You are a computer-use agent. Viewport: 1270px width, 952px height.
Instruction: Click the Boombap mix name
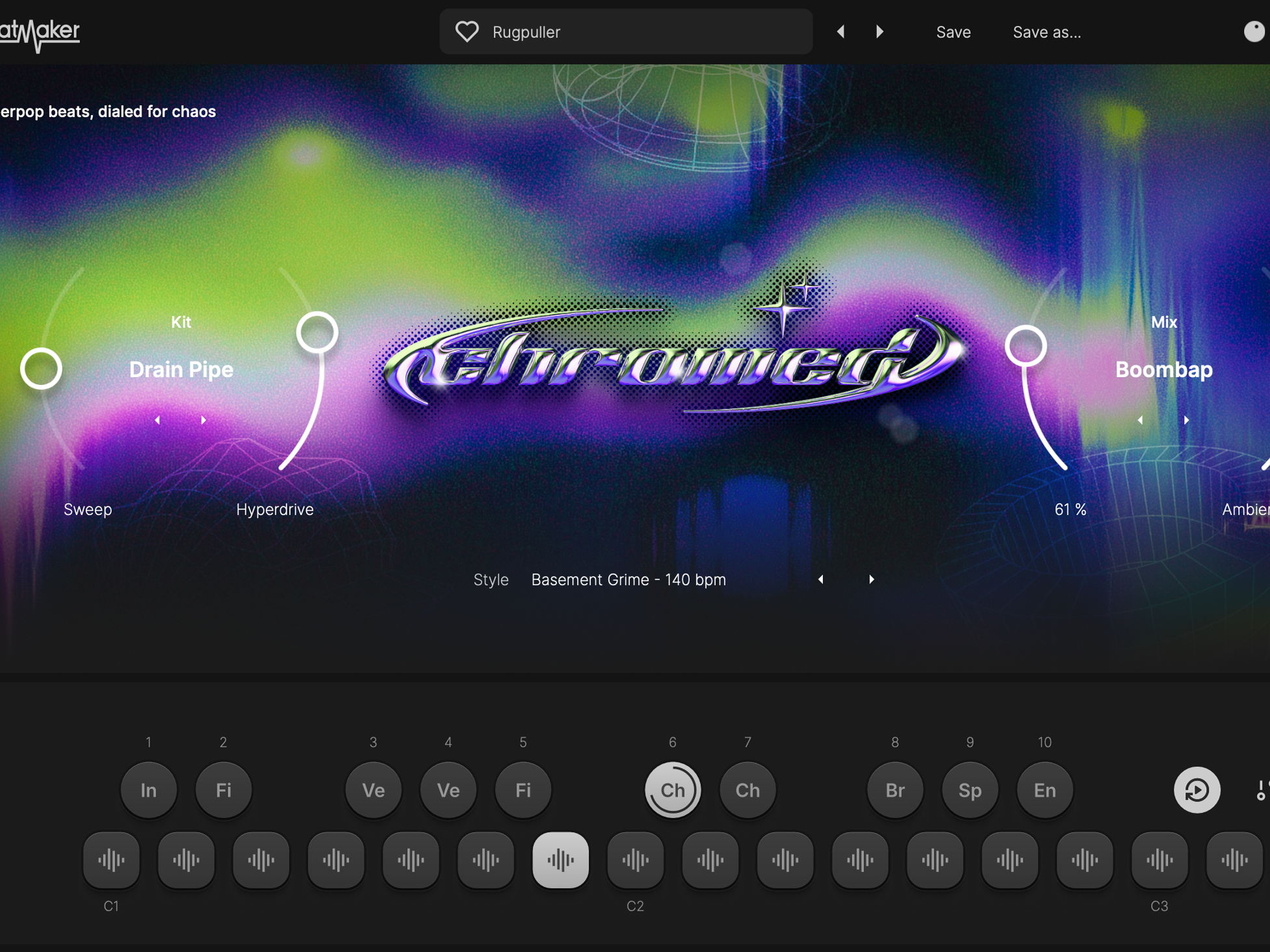click(1164, 369)
